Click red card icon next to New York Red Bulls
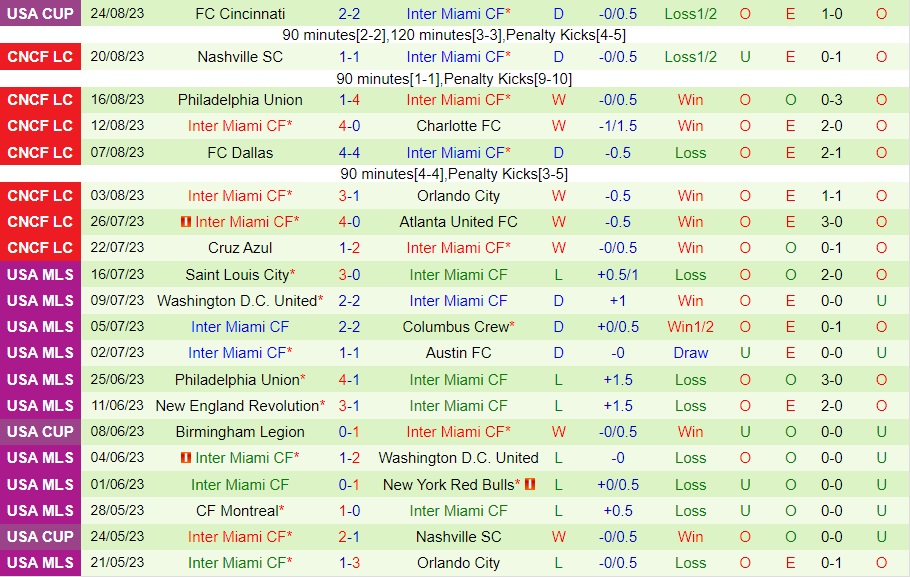The height and width of the screenshot is (577, 910). (x=529, y=484)
